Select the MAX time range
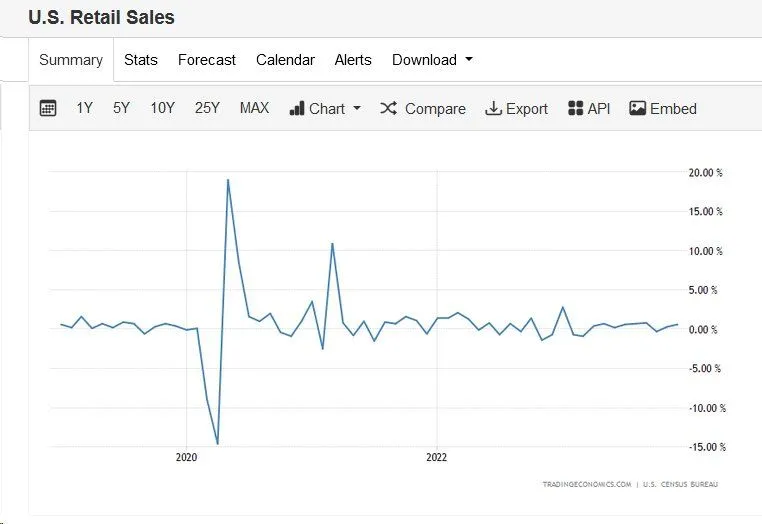The image size is (762, 524). [254, 108]
